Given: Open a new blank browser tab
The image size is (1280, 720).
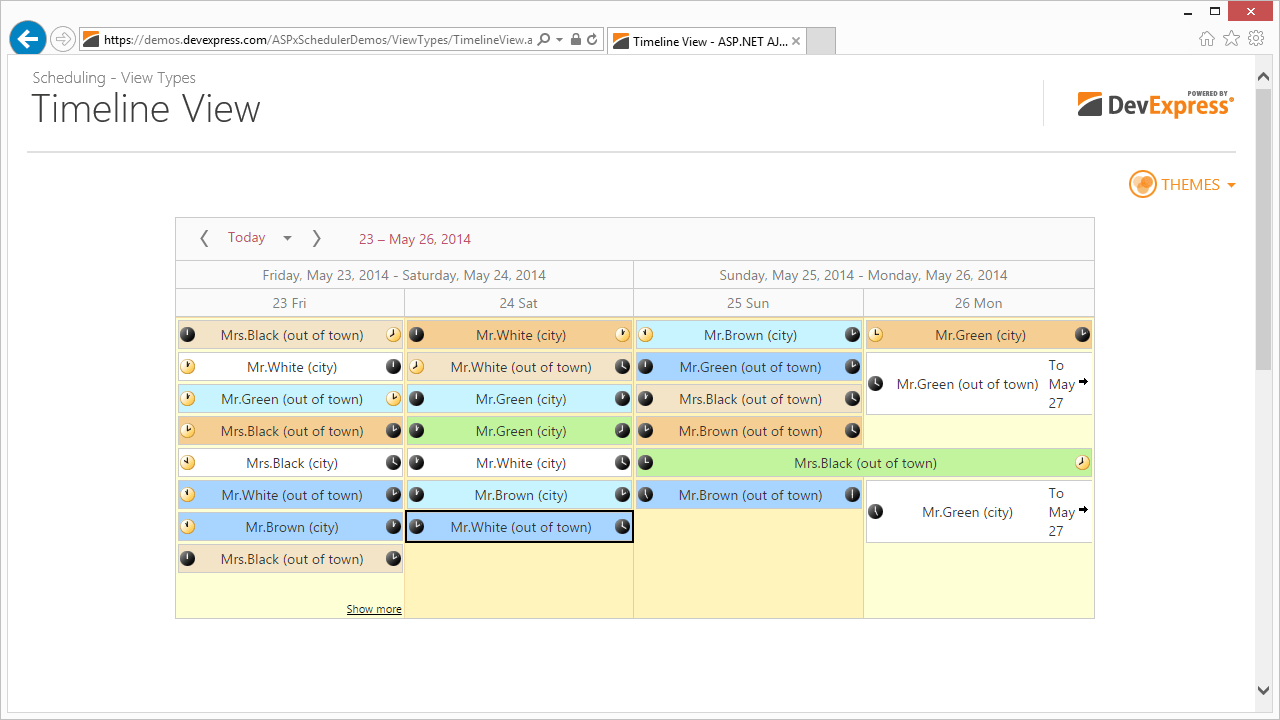Looking at the screenshot, I should 821,41.
